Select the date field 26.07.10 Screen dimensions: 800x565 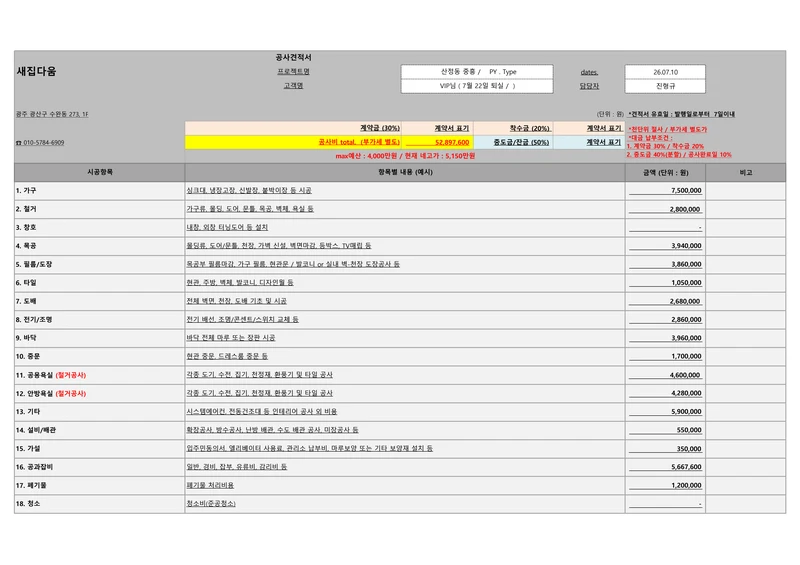click(x=665, y=72)
